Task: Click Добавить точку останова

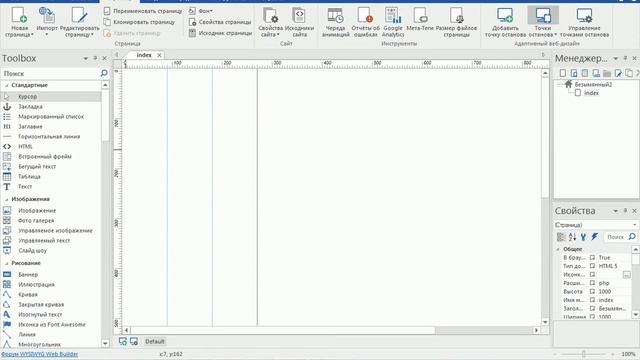Action: point(505,22)
